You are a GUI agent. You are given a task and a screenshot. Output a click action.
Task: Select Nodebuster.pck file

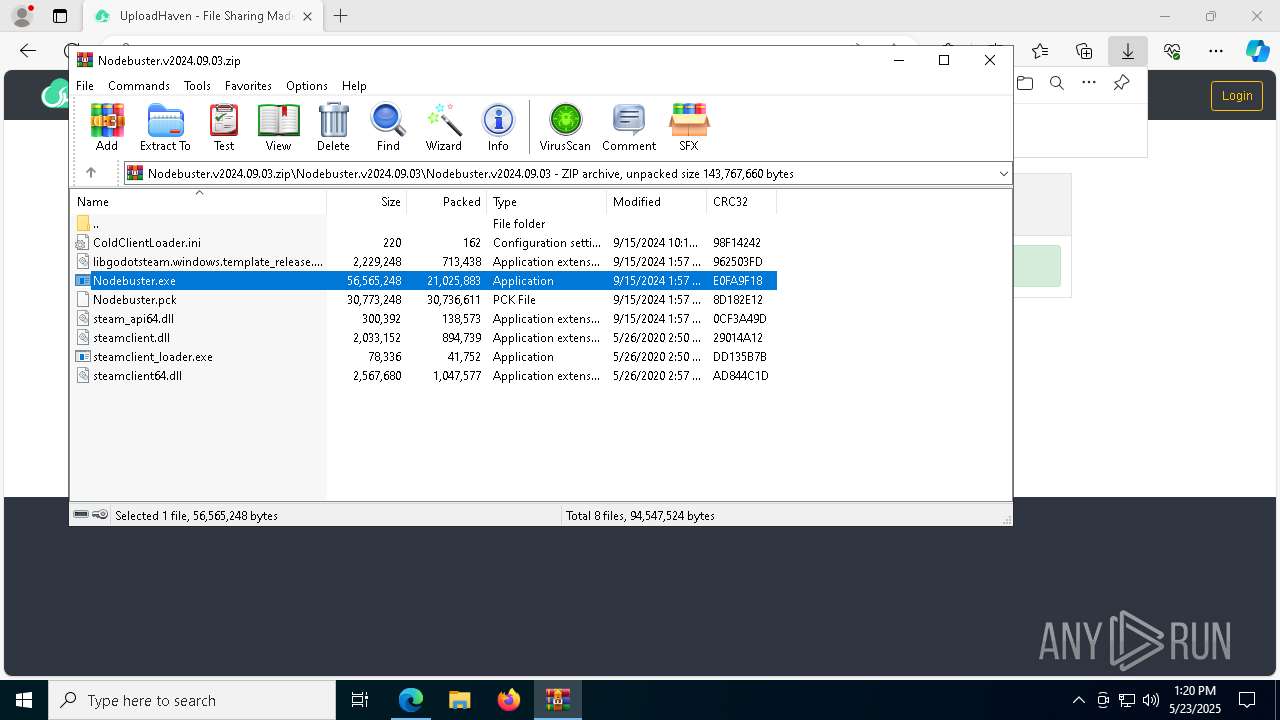pyautogui.click(x=424, y=300)
